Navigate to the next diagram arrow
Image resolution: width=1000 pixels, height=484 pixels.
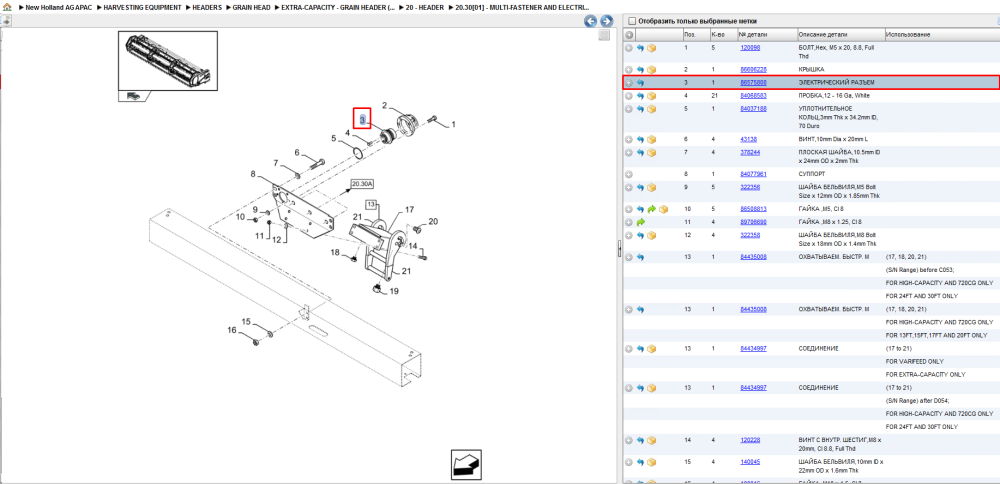607,21
